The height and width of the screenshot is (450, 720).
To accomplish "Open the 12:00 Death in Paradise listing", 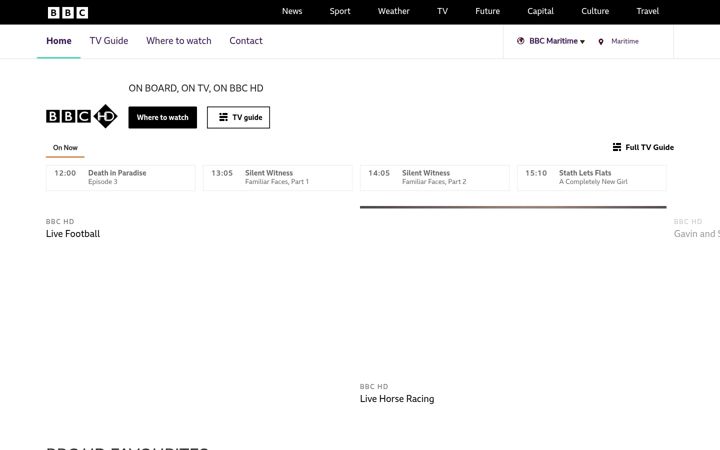I will [x=121, y=178].
